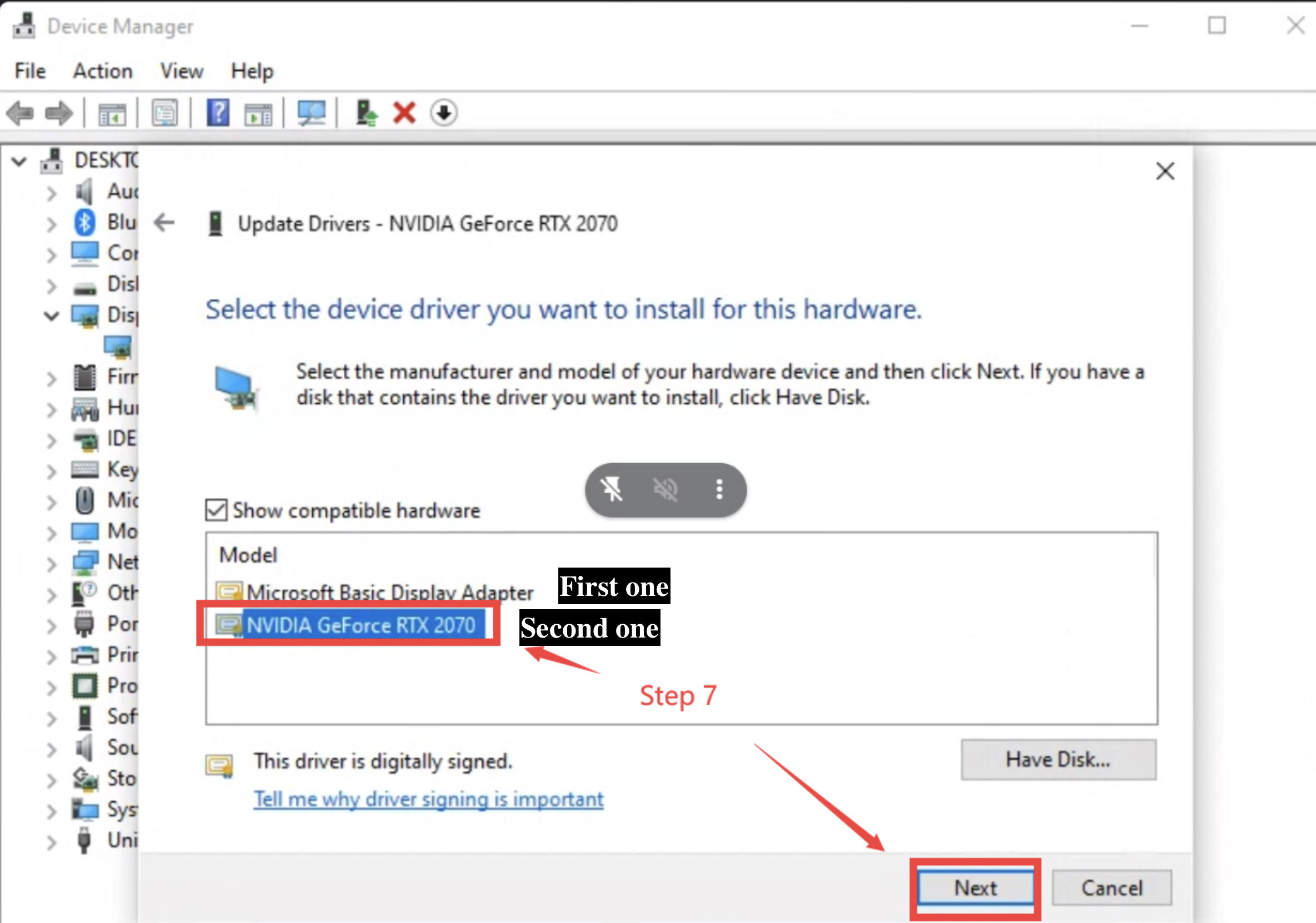
Task: Click the Model column header
Action: point(248,555)
